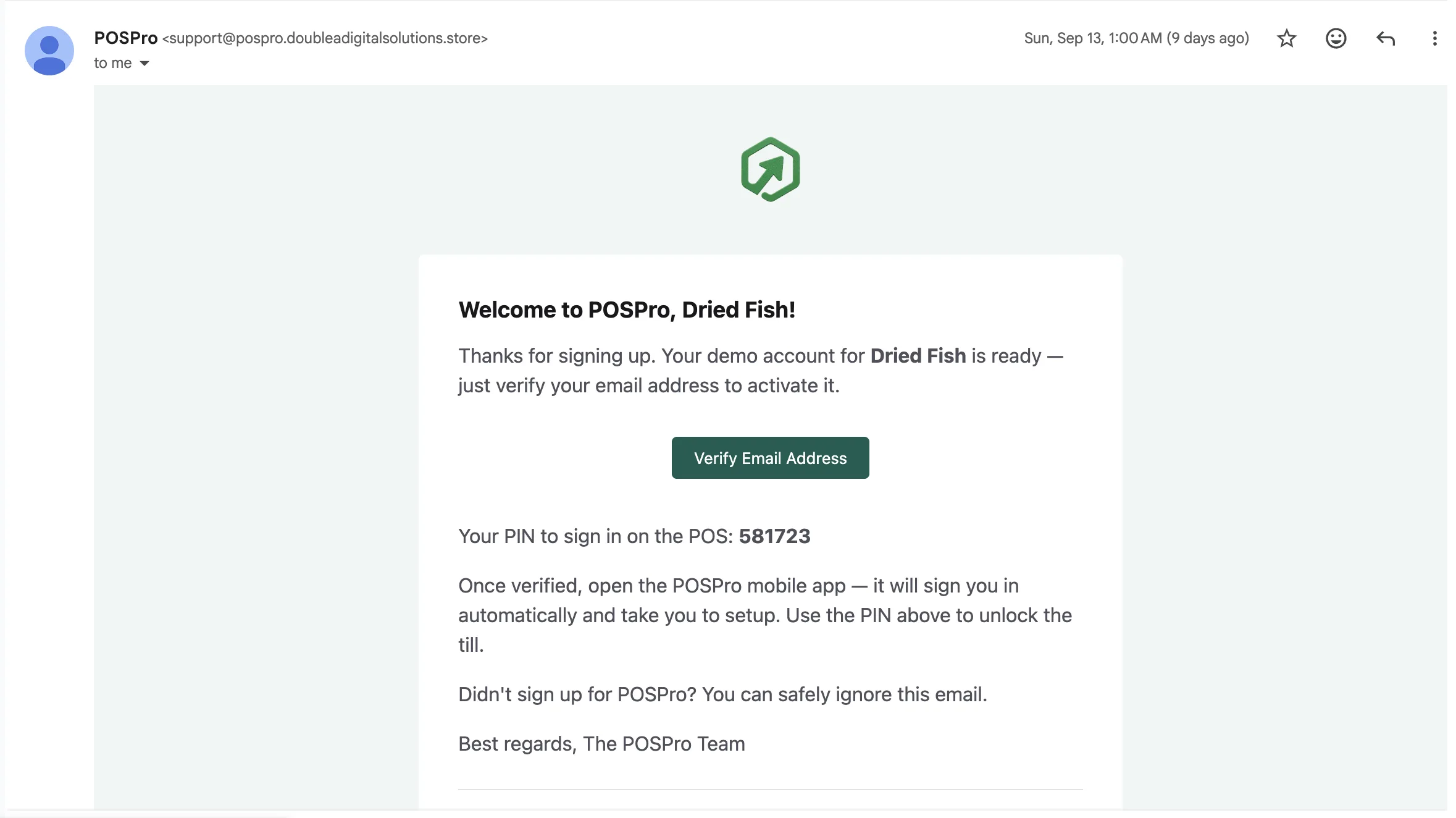Click the green POSPro logo
Viewport: 1456px width, 818px height.
tap(770, 169)
